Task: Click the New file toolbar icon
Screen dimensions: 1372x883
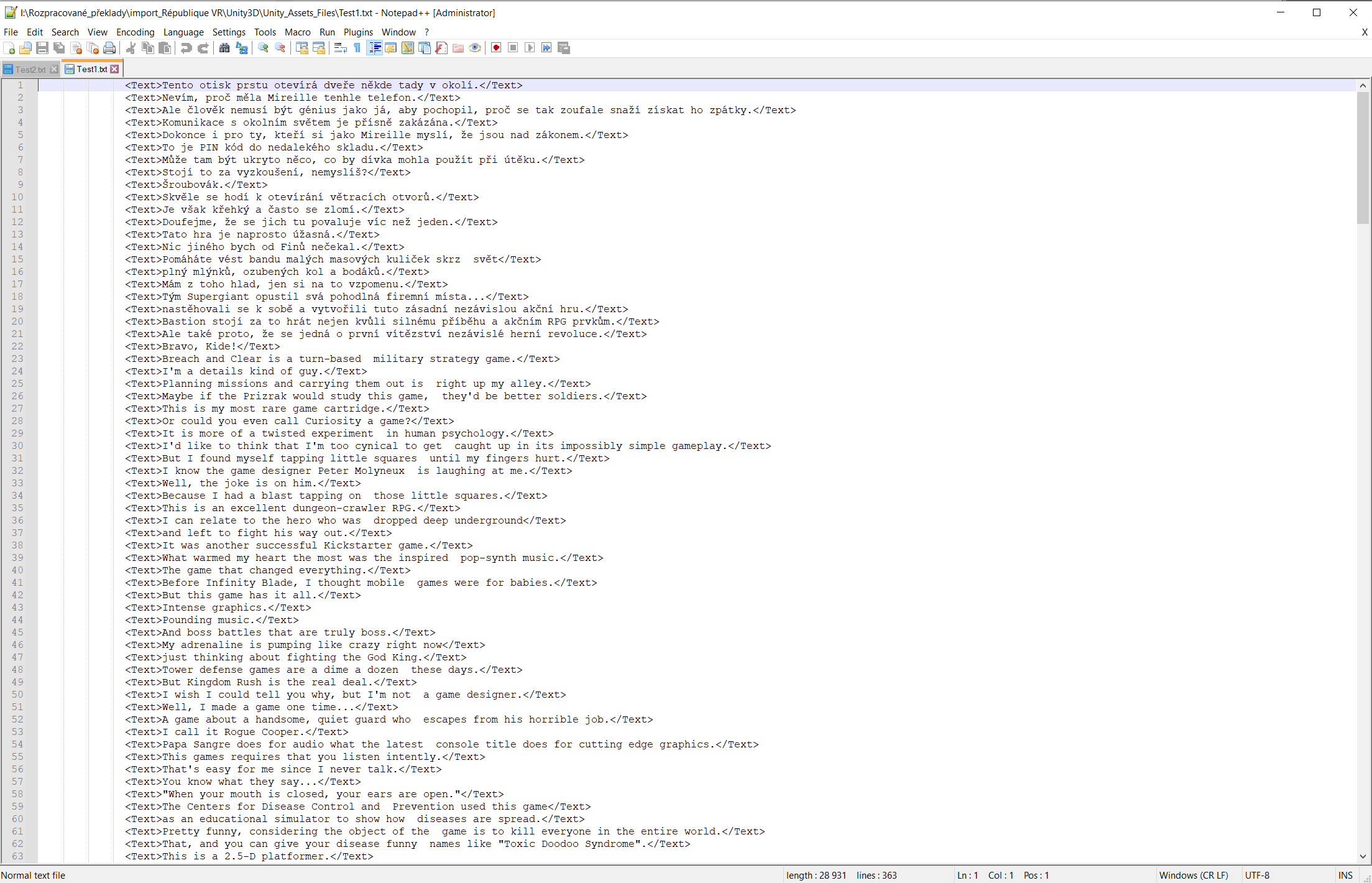Action: pyautogui.click(x=9, y=48)
